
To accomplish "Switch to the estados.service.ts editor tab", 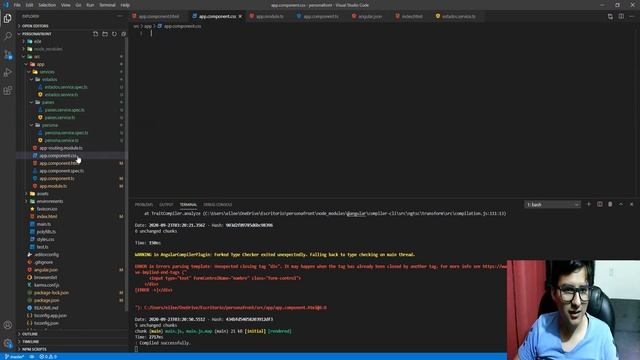I will coord(458,16).
